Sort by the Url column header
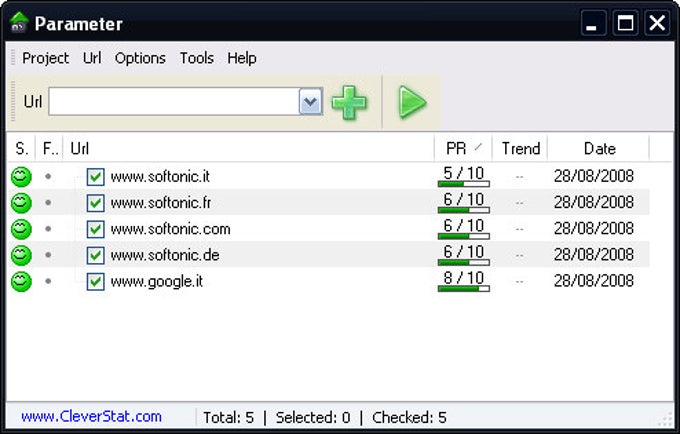This screenshot has height=434, width=680. [249, 148]
